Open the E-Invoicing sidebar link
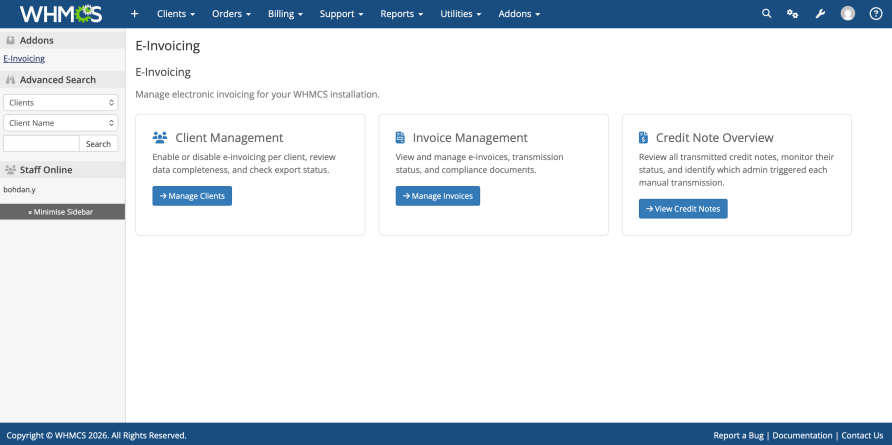Viewport: 892px width, 445px height. (24, 58)
